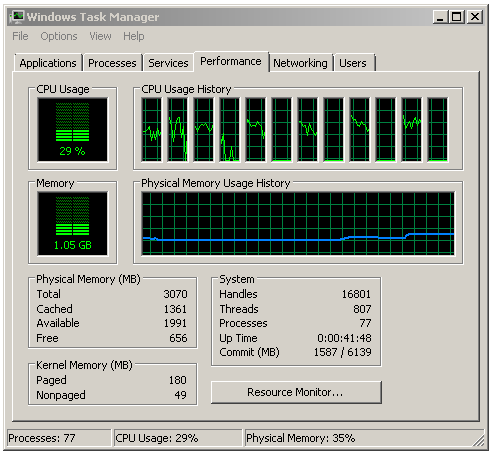Click the CPU Usage meter showing 29 %

(x=73, y=130)
